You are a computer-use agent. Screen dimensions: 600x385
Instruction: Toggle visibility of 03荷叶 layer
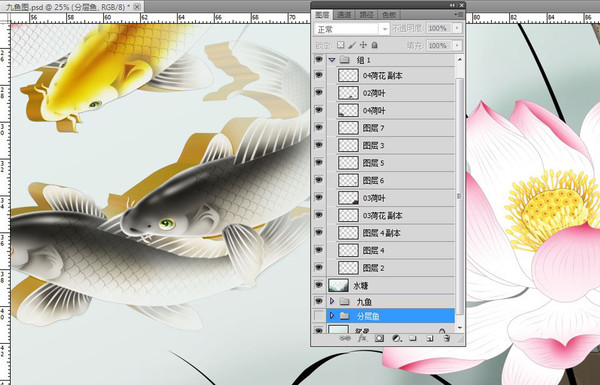point(319,198)
